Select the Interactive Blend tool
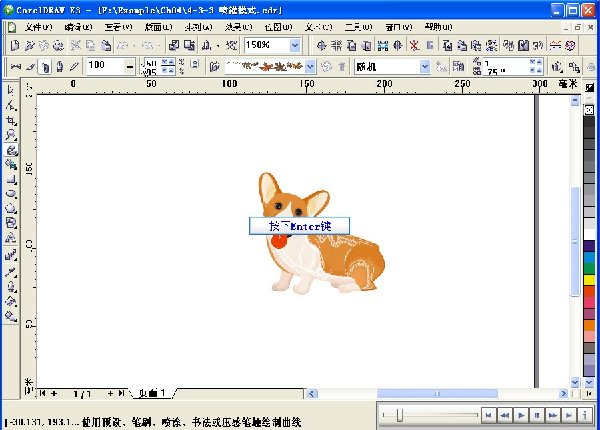Screen dimensions: 600x430 tap(11, 255)
